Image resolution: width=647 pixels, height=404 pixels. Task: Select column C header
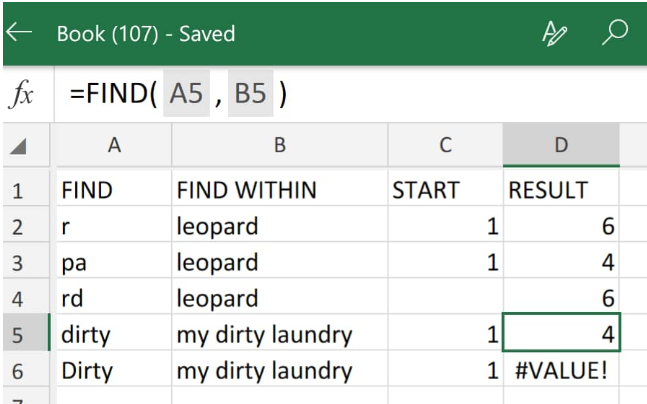click(x=445, y=145)
